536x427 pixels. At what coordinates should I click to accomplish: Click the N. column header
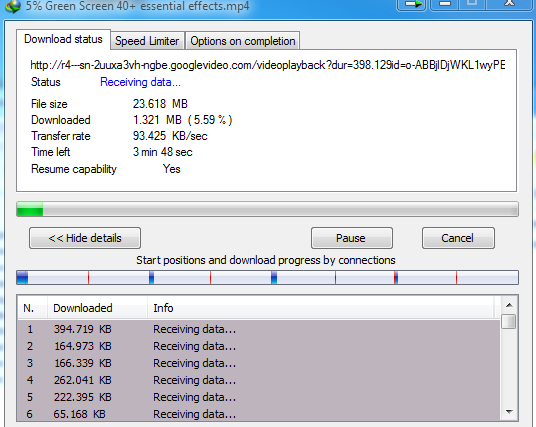point(32,308)
